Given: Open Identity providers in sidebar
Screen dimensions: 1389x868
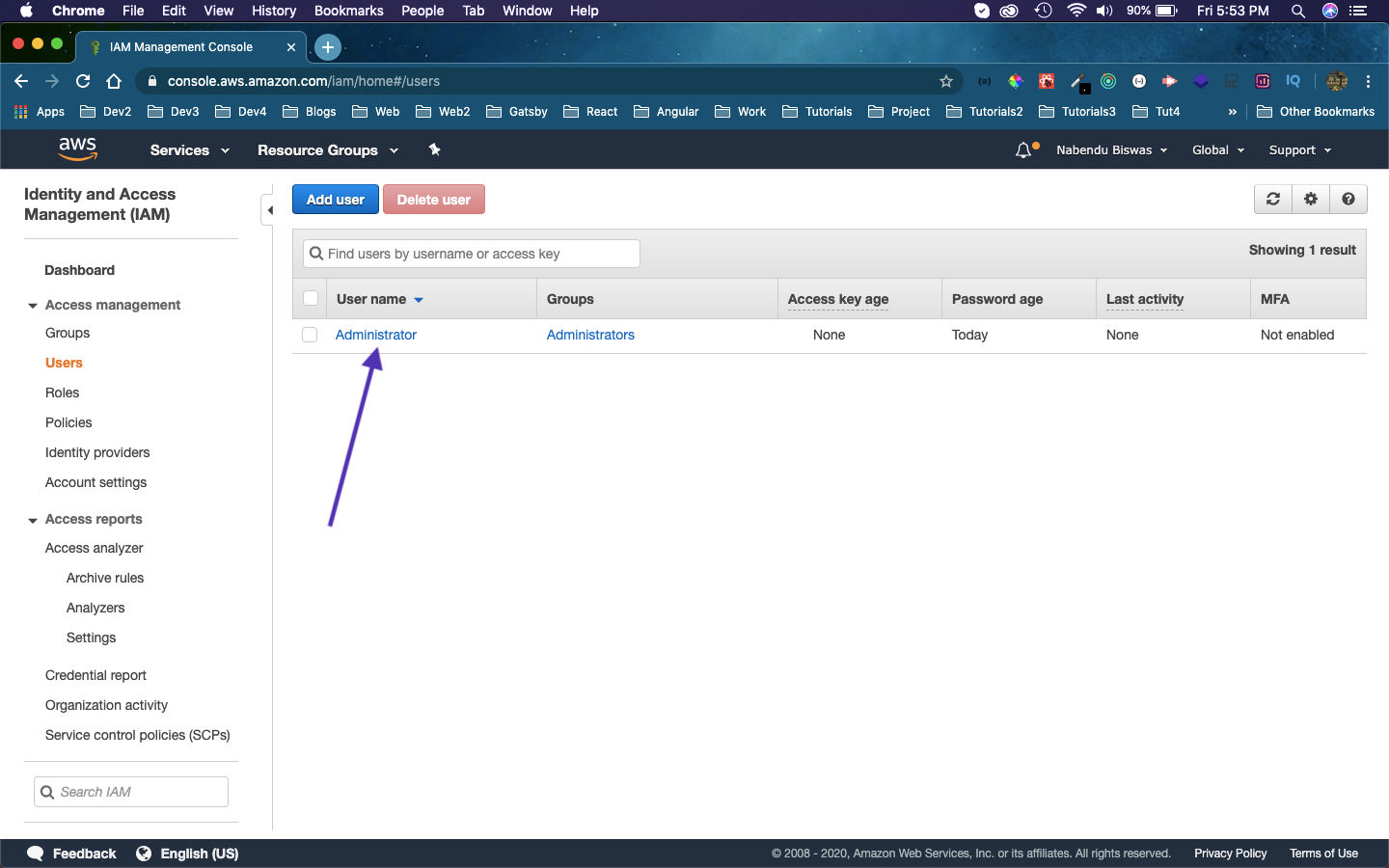Looking at the screenshot, I should point(97,452).
